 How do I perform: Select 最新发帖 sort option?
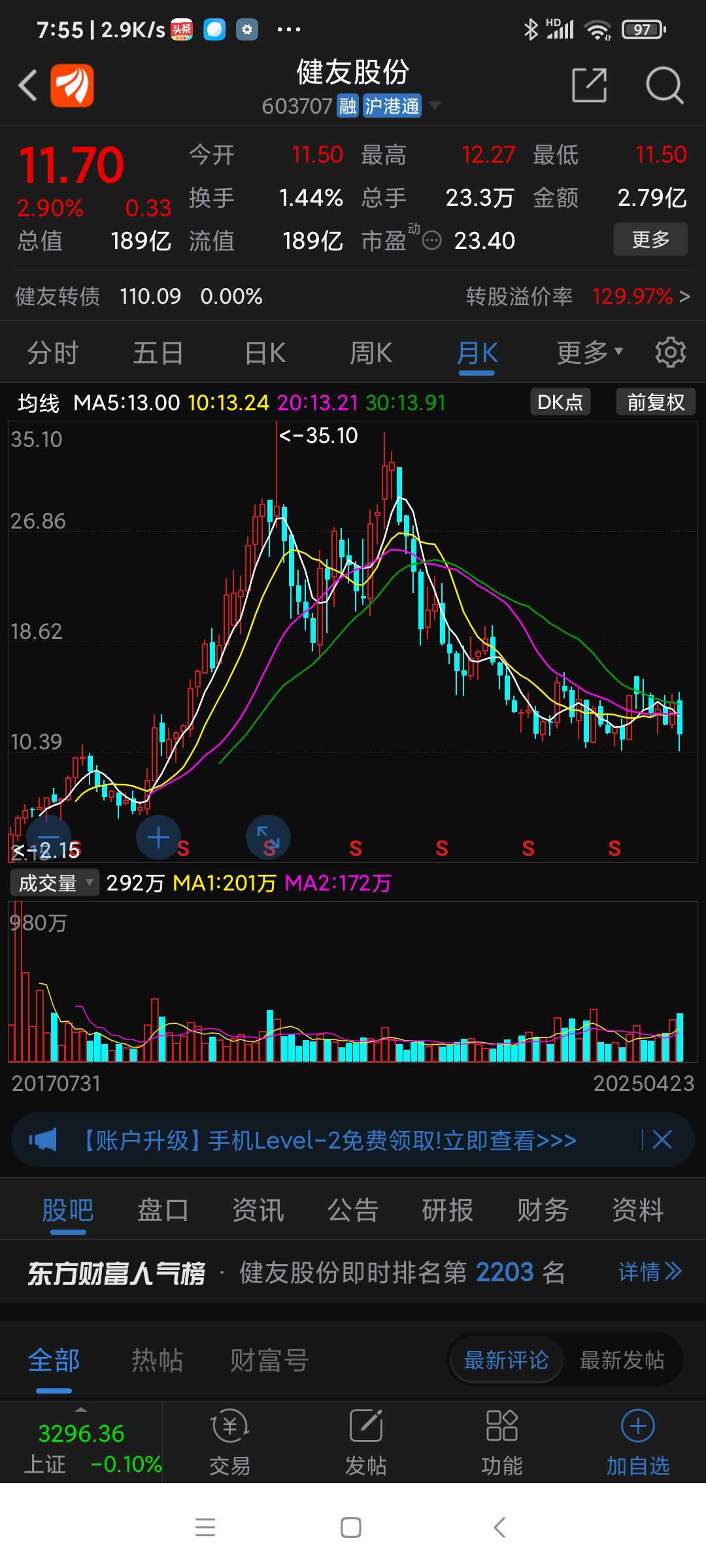tap(622, 1360)
